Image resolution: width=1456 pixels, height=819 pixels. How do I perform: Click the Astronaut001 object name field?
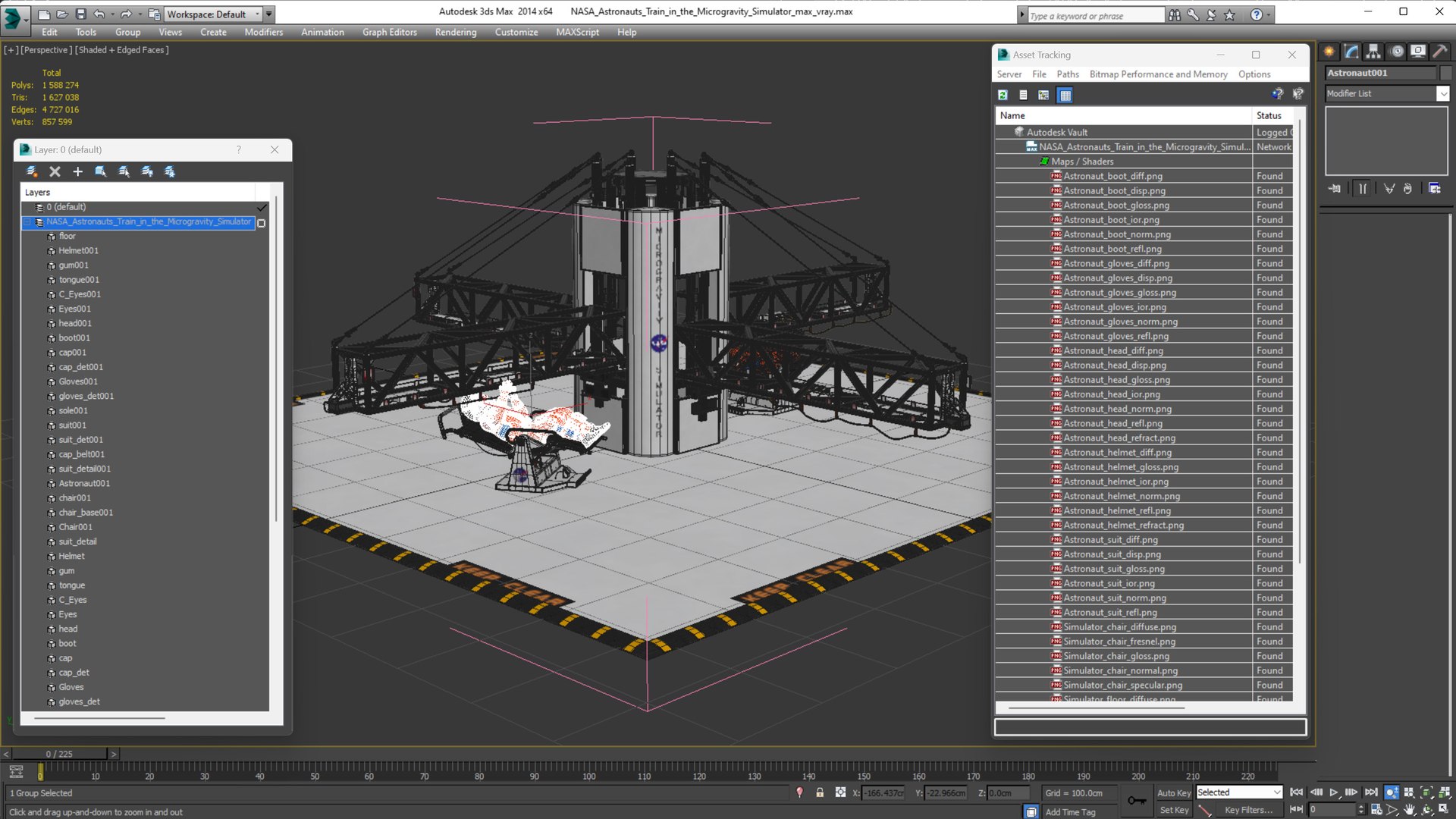click(x=1380, y=73)
